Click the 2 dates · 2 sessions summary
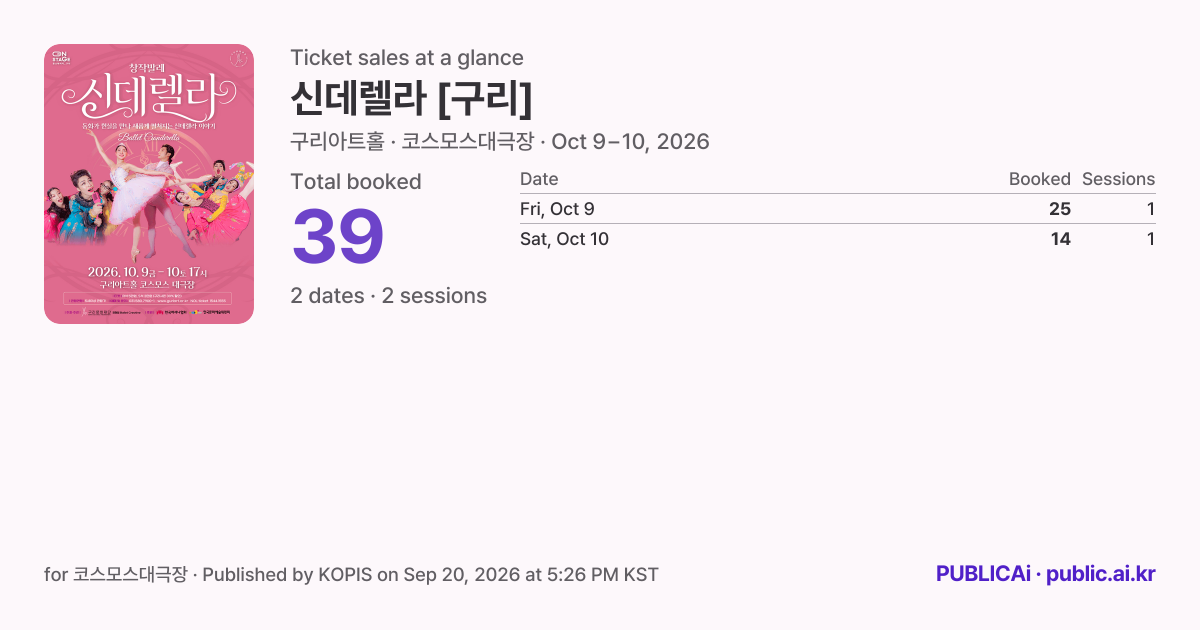1200x630 pixels. (x=389, y=296)
